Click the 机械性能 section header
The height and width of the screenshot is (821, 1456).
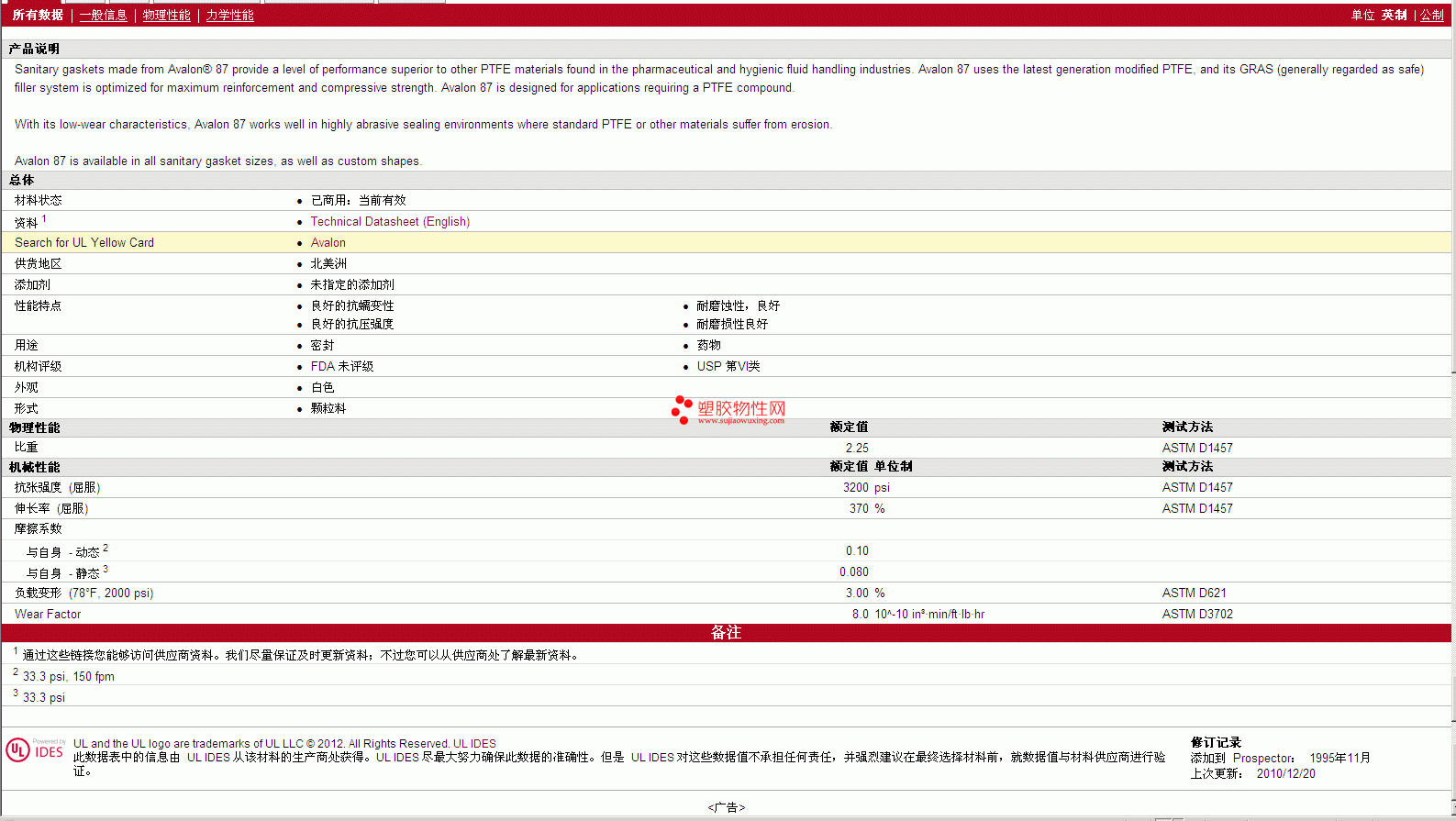pos(35,467)
